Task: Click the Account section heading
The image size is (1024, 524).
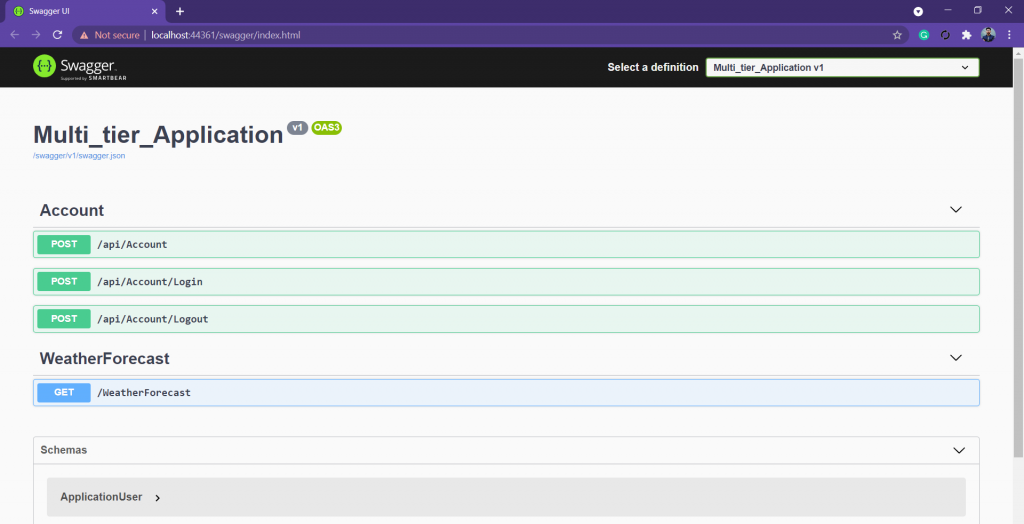Action: [72, 210]
